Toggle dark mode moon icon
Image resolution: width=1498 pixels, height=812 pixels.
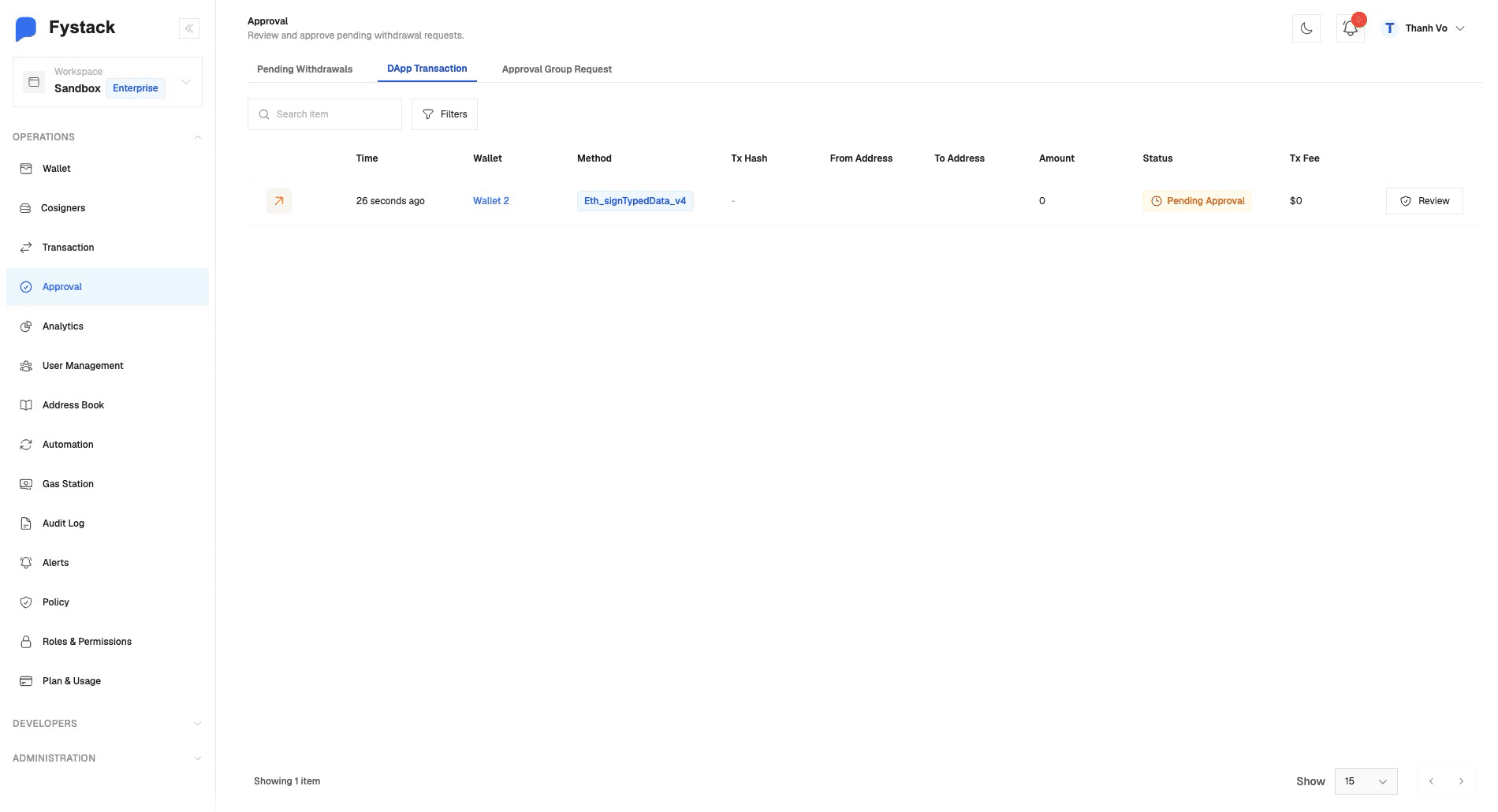1306,28
